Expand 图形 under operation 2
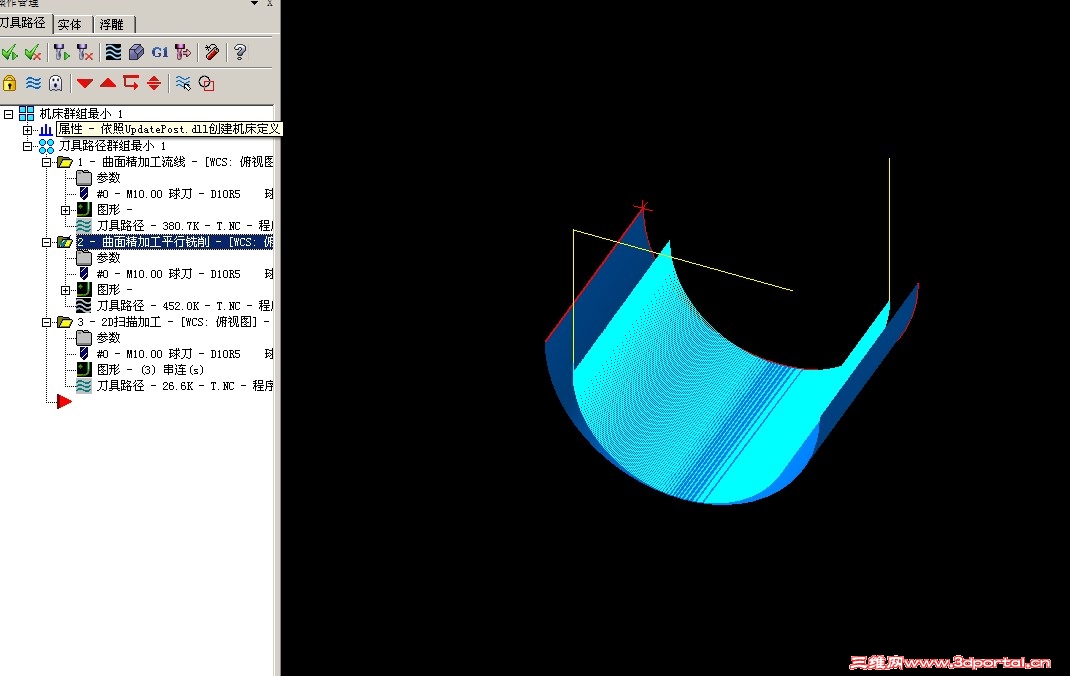Image resolution: width=1070 pixels, height=676 pixels. (x=66, y=290)
